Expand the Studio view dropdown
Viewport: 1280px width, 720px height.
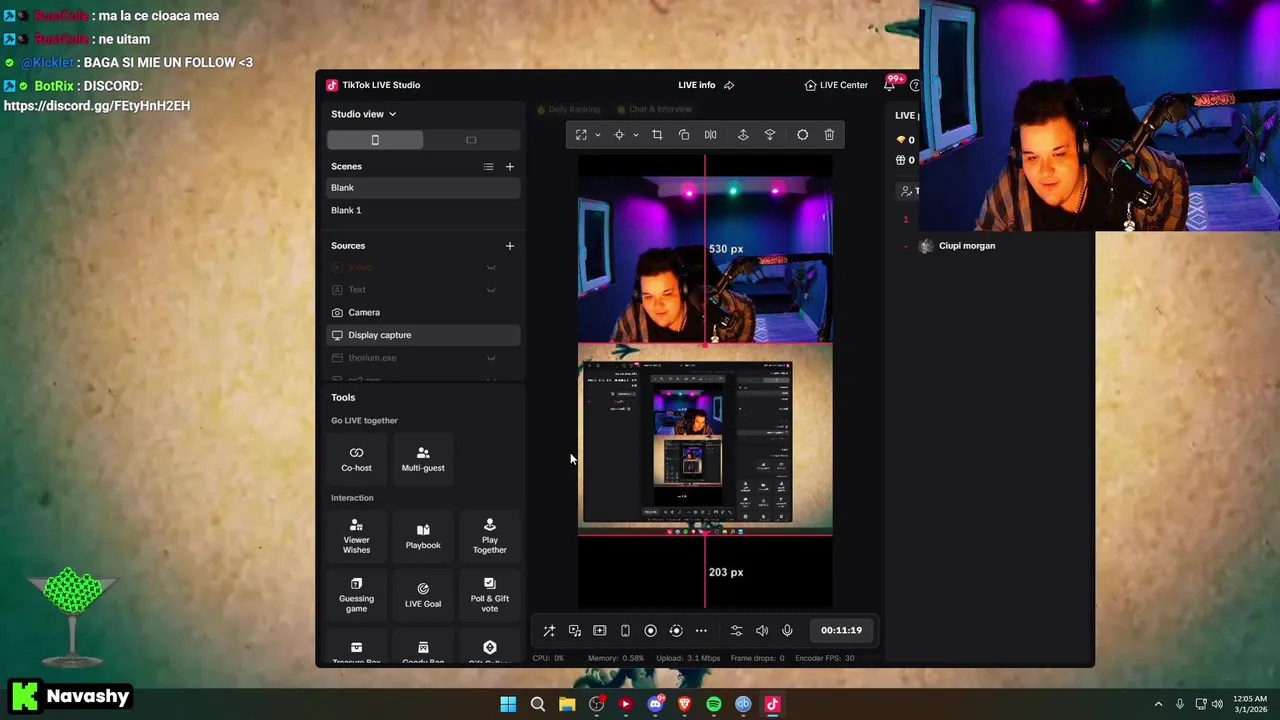tap(364, 114)
